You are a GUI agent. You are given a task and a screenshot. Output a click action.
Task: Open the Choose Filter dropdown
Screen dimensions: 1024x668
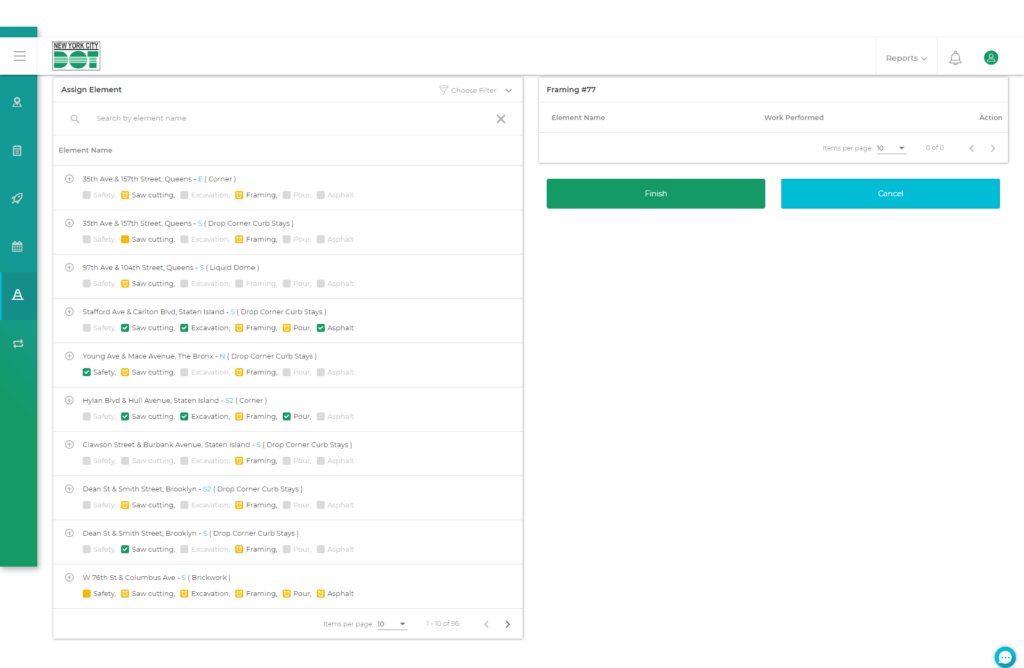(x=476, y=90)
